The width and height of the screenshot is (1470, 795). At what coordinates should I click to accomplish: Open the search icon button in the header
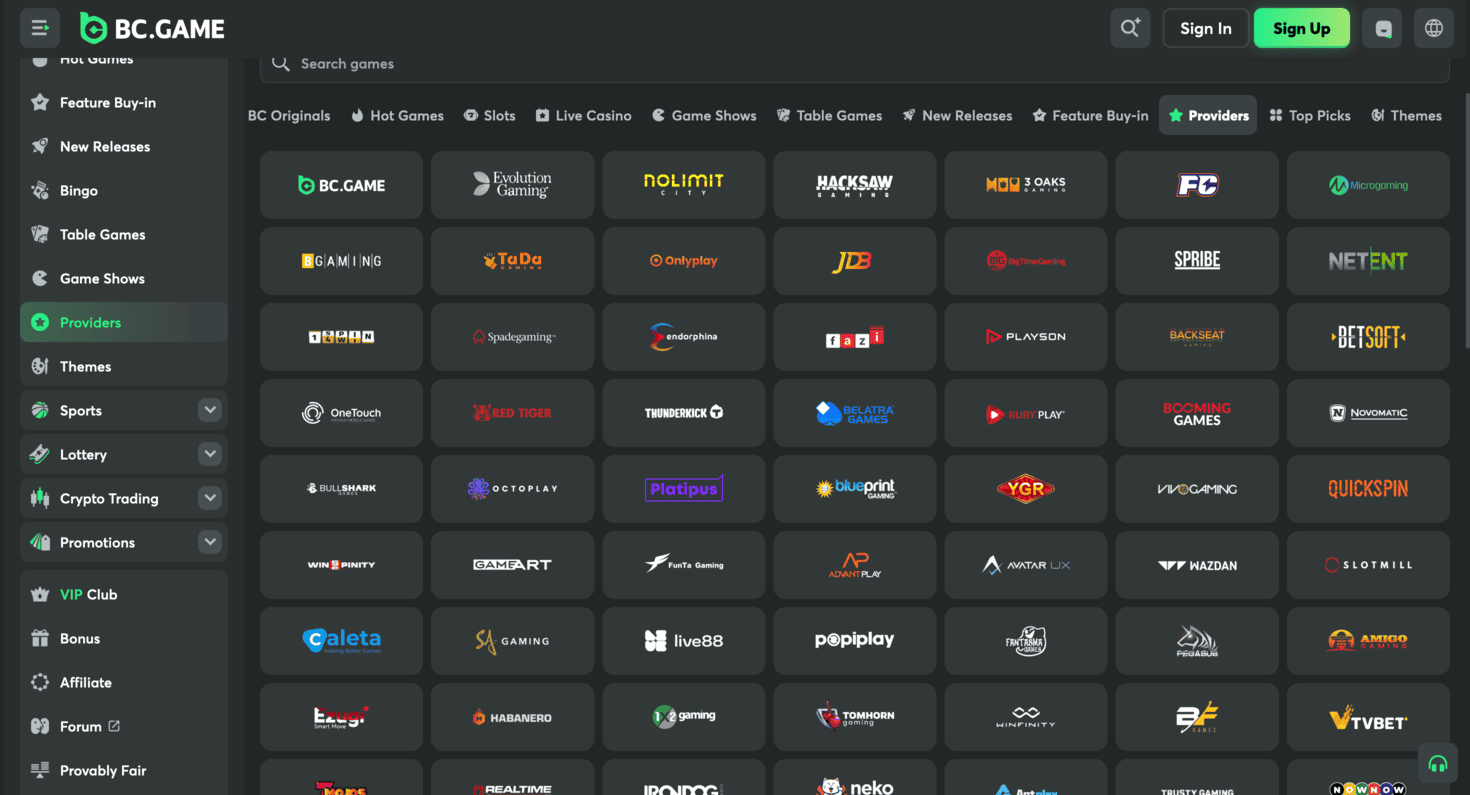pyautogui.click(x=1130, y=28)
